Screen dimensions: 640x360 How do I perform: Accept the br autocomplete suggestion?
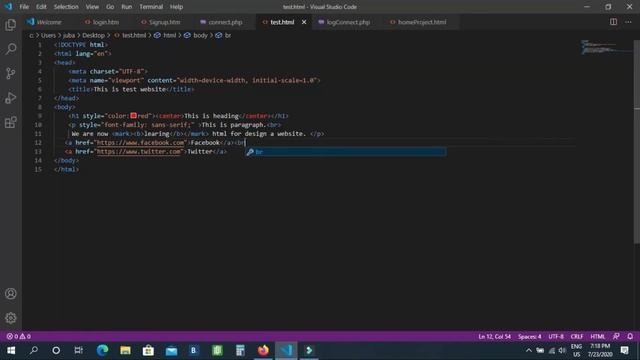pos(345,152)
